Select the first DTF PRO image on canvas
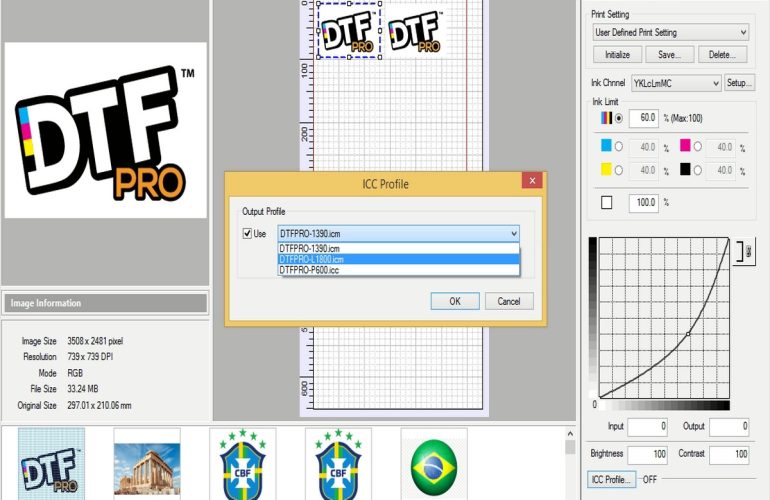Viewport: 770px width, 500px height. (349, 30)
